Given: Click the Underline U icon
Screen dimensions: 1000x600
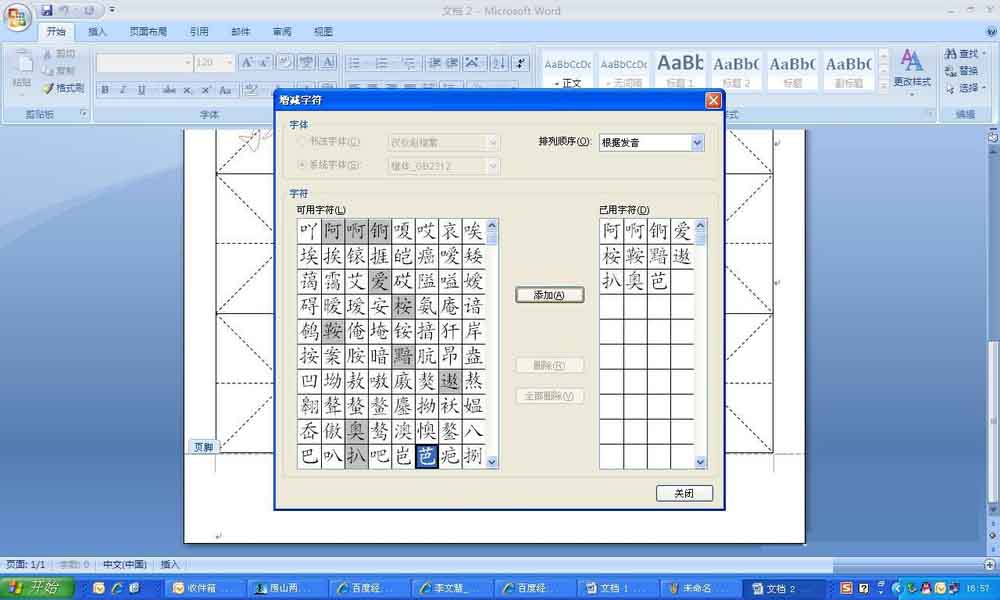Looking at the screenshot, I should pos(141,91).
